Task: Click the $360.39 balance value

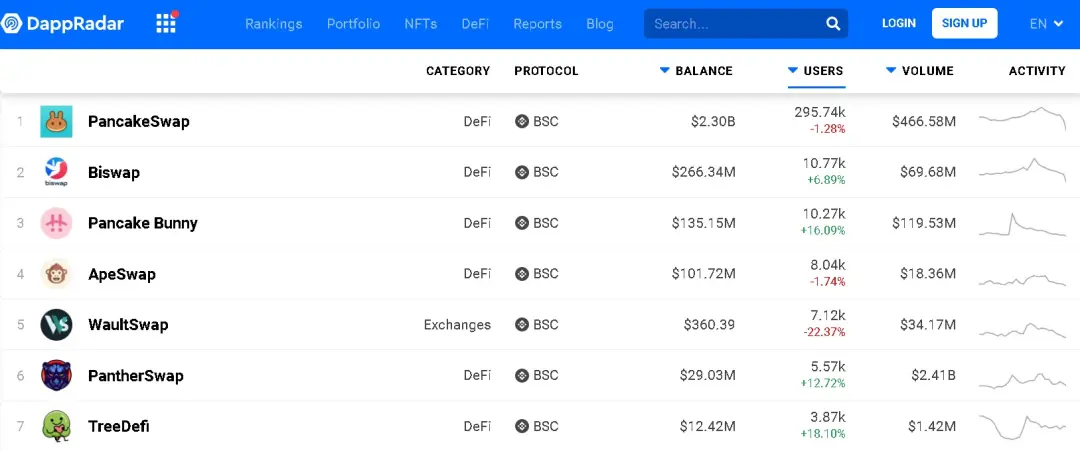Action: pos(709,325)
